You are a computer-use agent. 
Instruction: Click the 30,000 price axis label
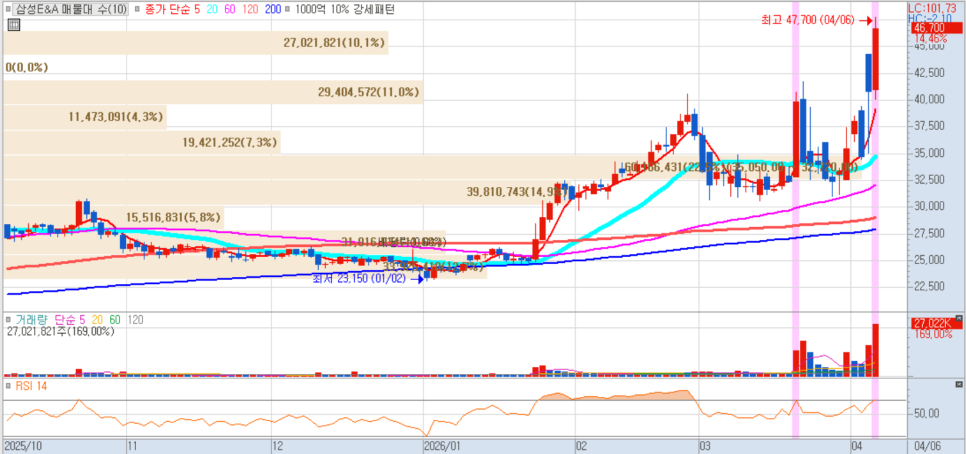tap(928, 206)
